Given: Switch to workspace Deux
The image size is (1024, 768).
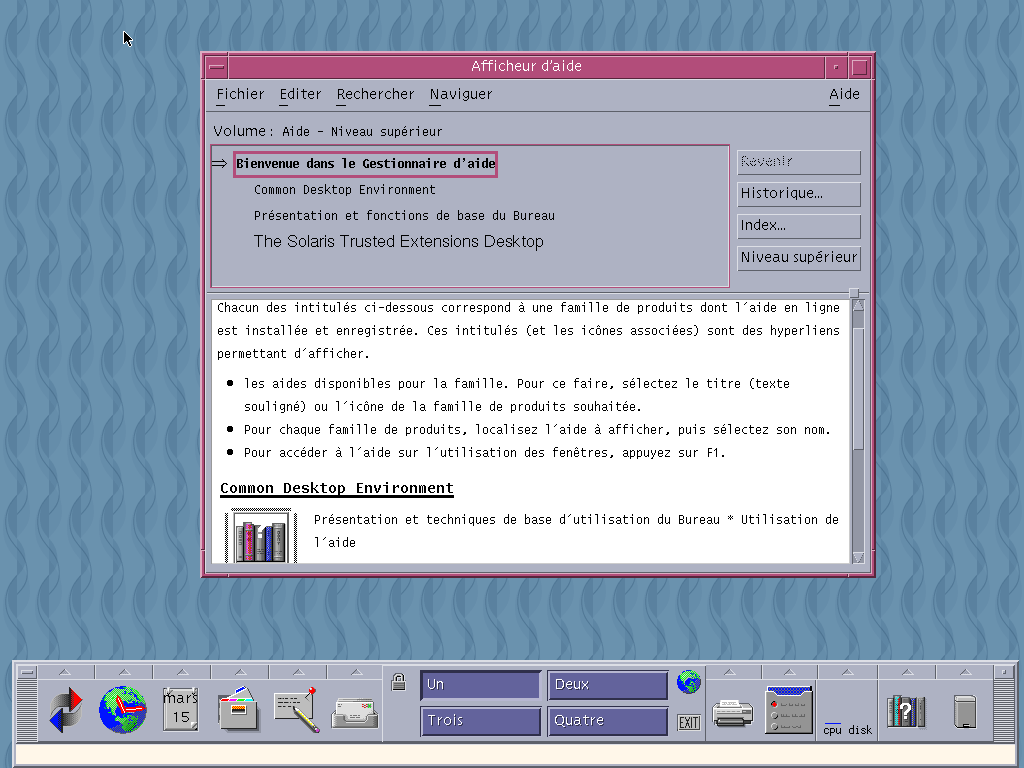Looking at the screenshot, I should [x=607, y=685].
